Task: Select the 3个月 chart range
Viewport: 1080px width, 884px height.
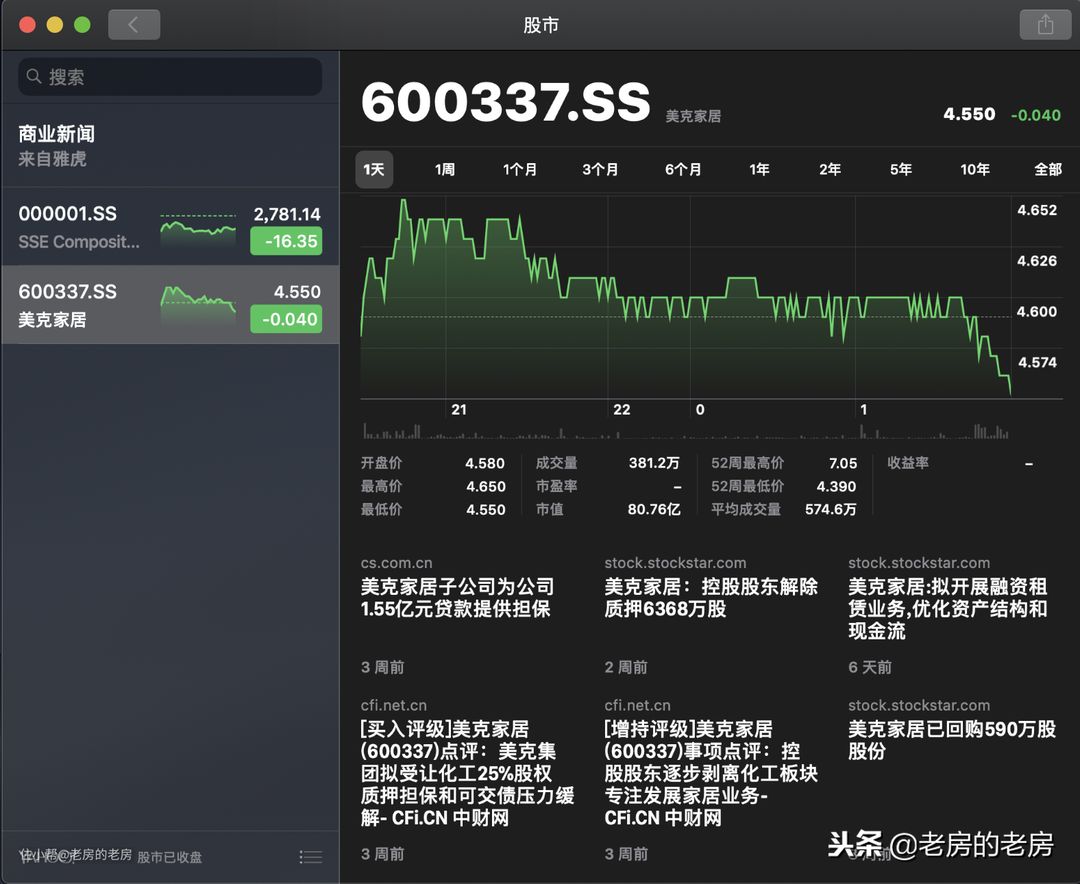Action: pyautogui.click(x=600, y=169)
